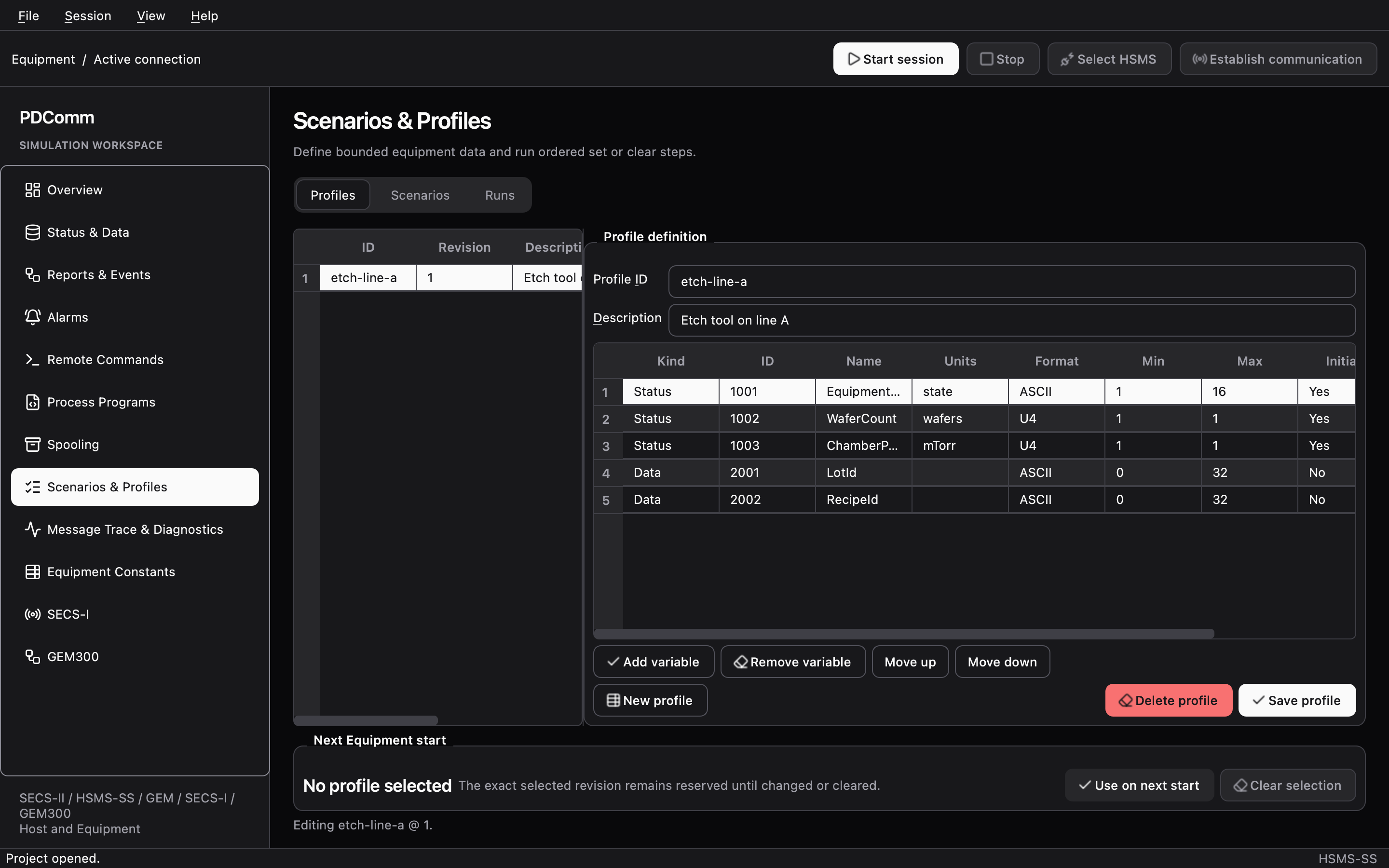Click the Spooling archive icon
Screen dimensions: 1389x868
pos(32,445)
